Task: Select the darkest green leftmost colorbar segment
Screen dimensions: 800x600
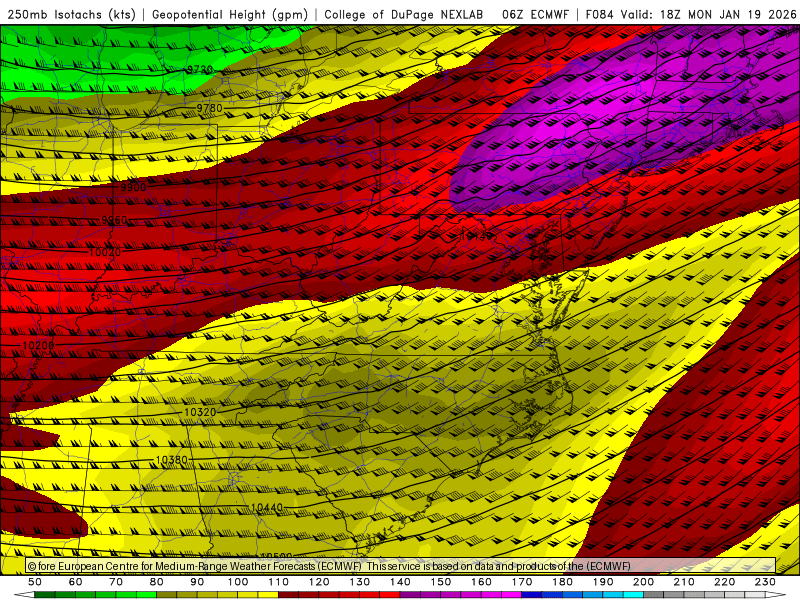Action: click(x=45, y=595)
